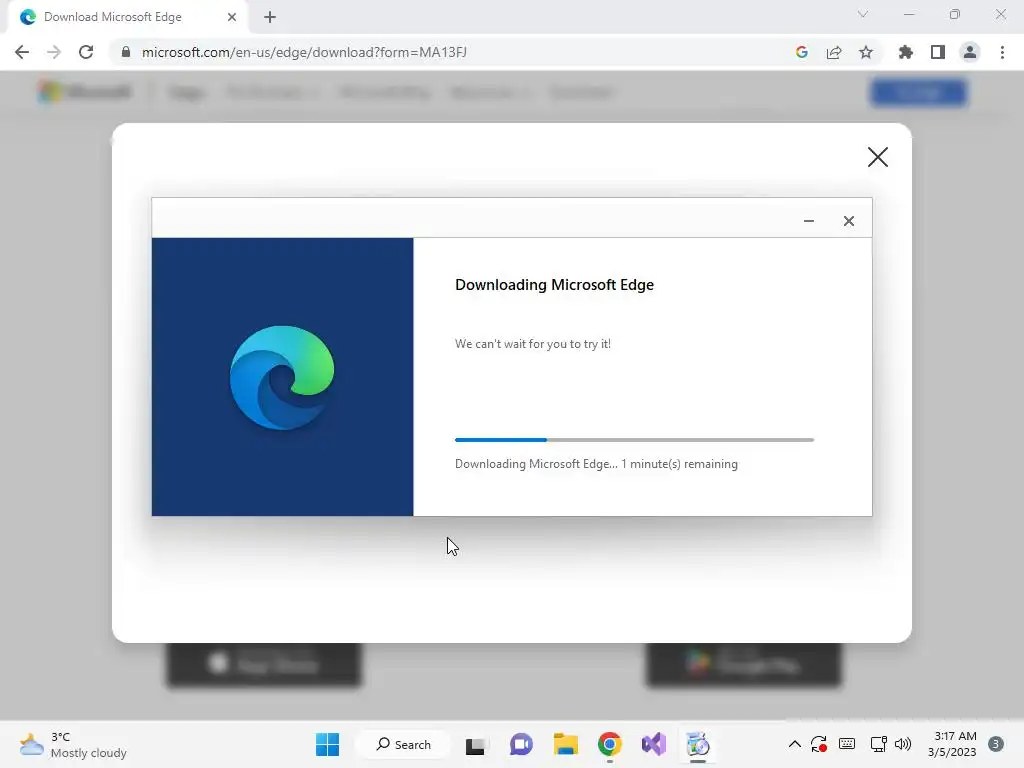Viewport: 1024px width, 768px height.
Task: Open the touch keyboard tray icon
Action: point(847,744)
